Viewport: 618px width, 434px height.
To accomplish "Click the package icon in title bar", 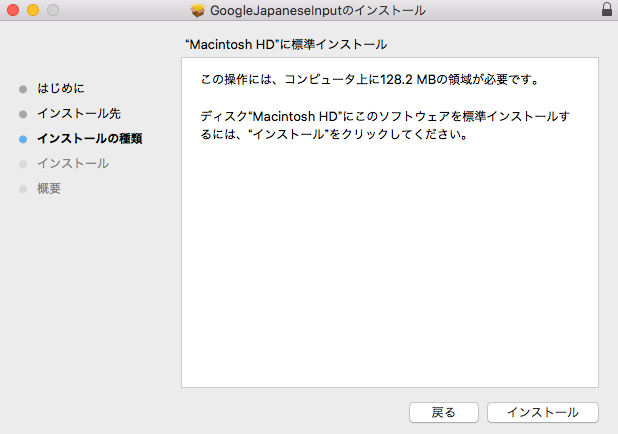I will [x=198, y=10].
